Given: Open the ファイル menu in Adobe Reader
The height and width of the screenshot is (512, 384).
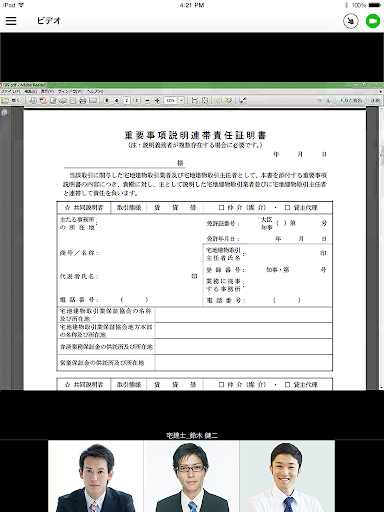Looking at the screenshot, I should coord(10,91).
